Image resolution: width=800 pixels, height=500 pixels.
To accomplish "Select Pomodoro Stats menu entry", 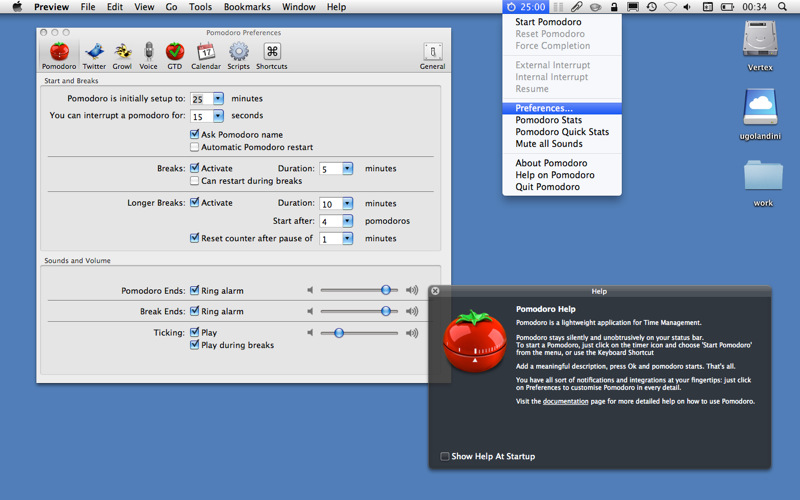I will [549, 120].
